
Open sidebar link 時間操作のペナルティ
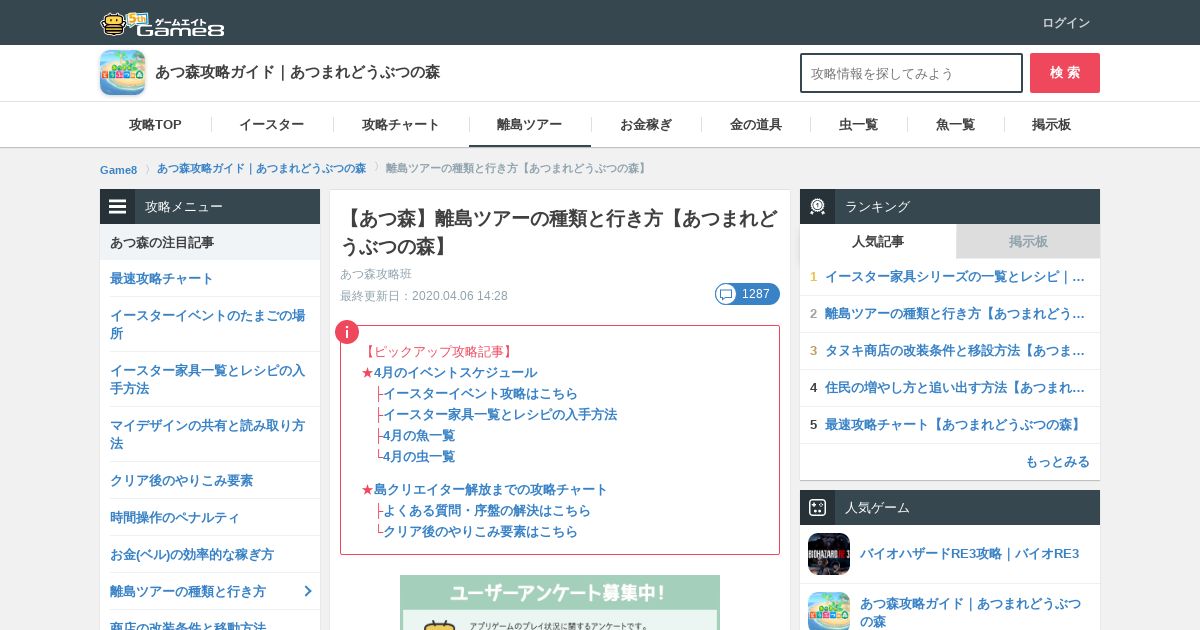[x=175, y=518]
